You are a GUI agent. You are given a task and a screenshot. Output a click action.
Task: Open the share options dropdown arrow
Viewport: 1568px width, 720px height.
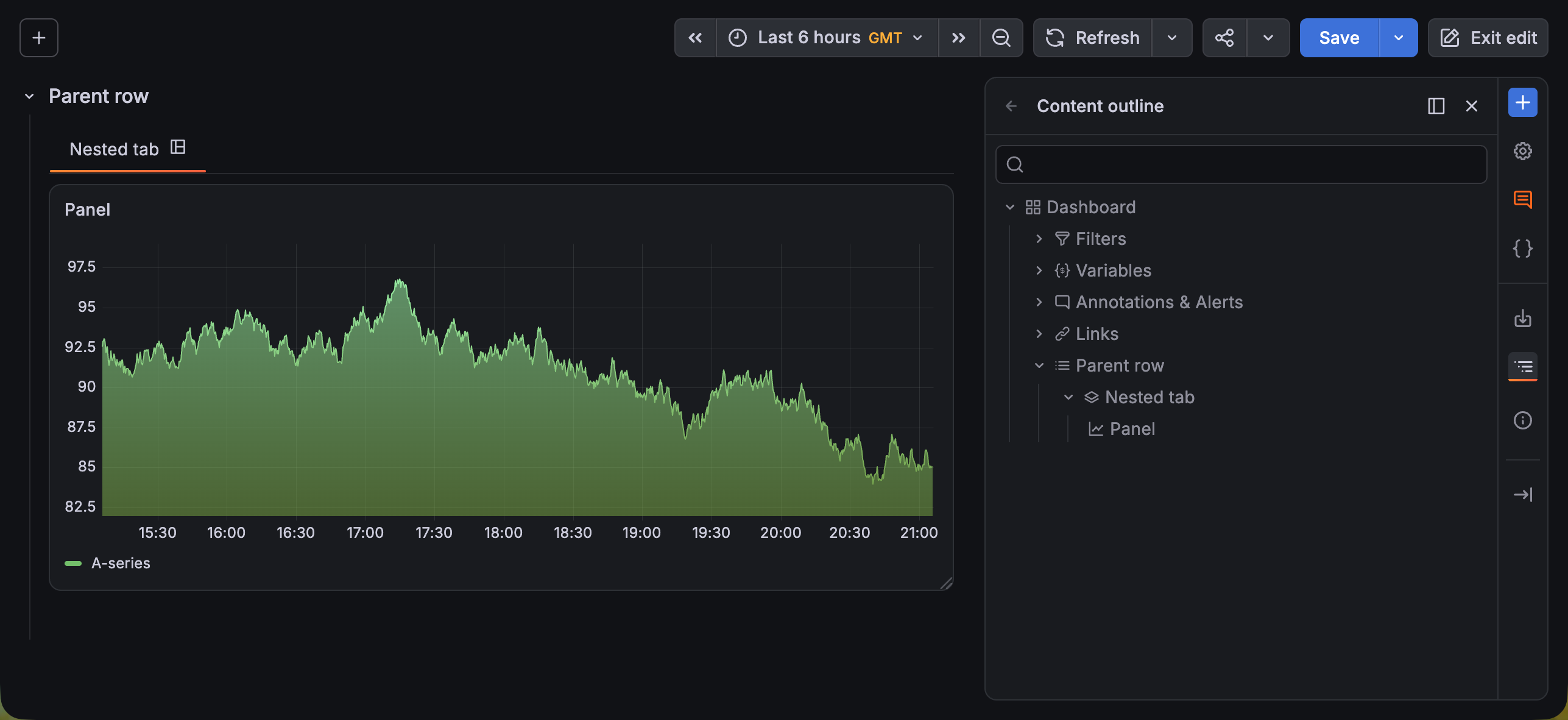point(1268,38)
